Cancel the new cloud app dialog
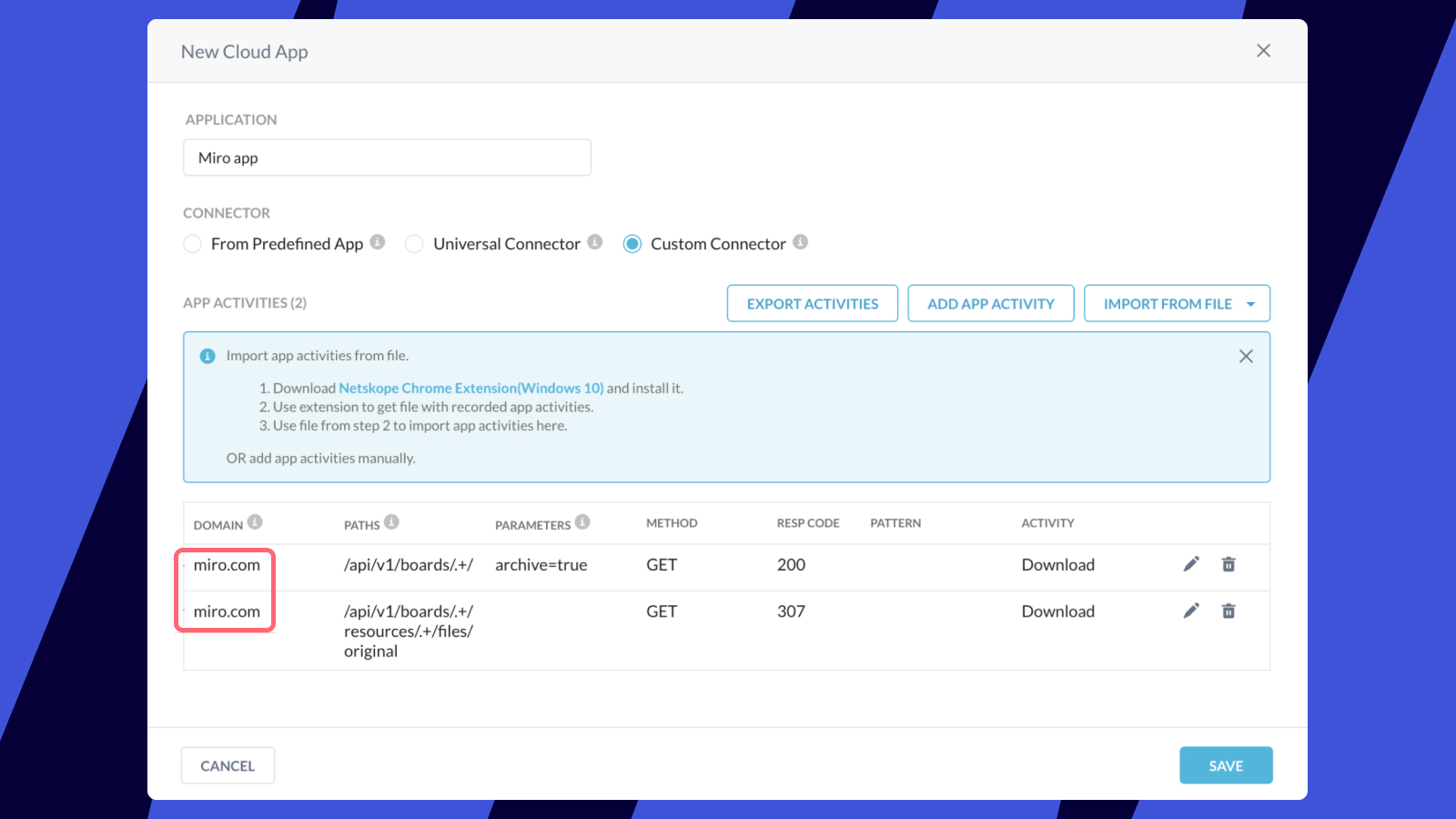Viewport: 1456px width, 819px height. pyautogui.click(x=227, y=766)
